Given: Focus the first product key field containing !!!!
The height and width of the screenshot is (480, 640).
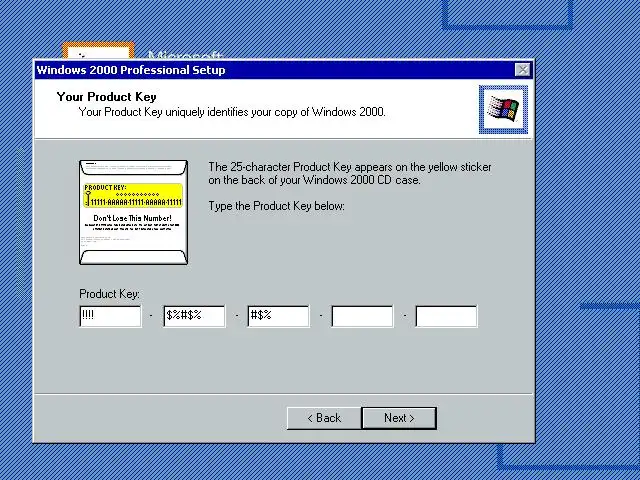Looking at the screenshot, I should (111, 316).
